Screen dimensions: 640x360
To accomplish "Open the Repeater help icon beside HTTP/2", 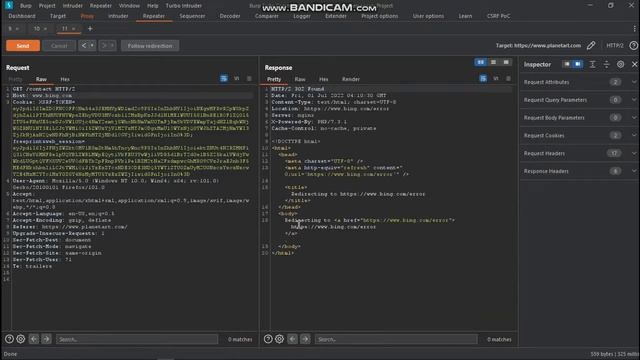I will (x=633, y=45).
